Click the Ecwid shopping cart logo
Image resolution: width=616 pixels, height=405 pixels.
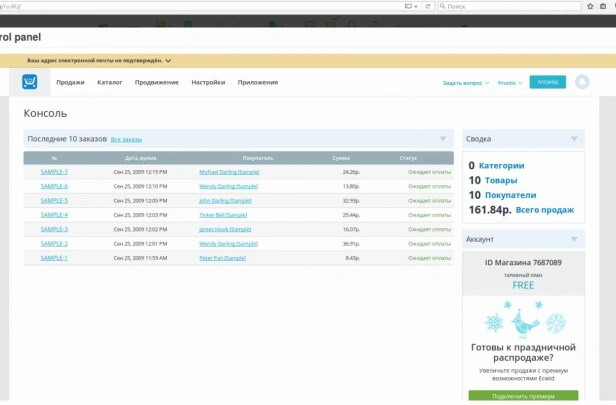coord(30,82)
